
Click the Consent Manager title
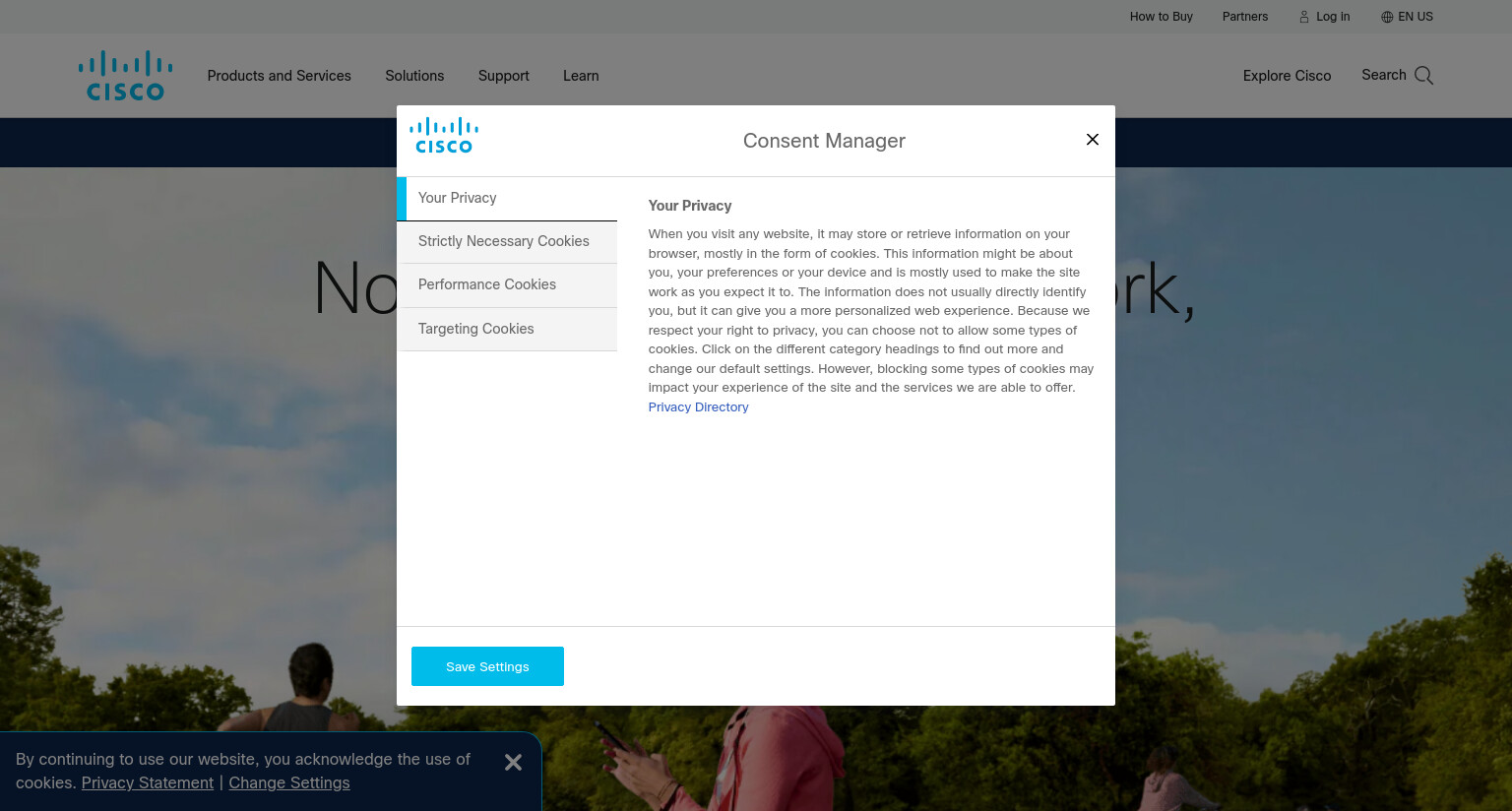click(x=824, y=141)
